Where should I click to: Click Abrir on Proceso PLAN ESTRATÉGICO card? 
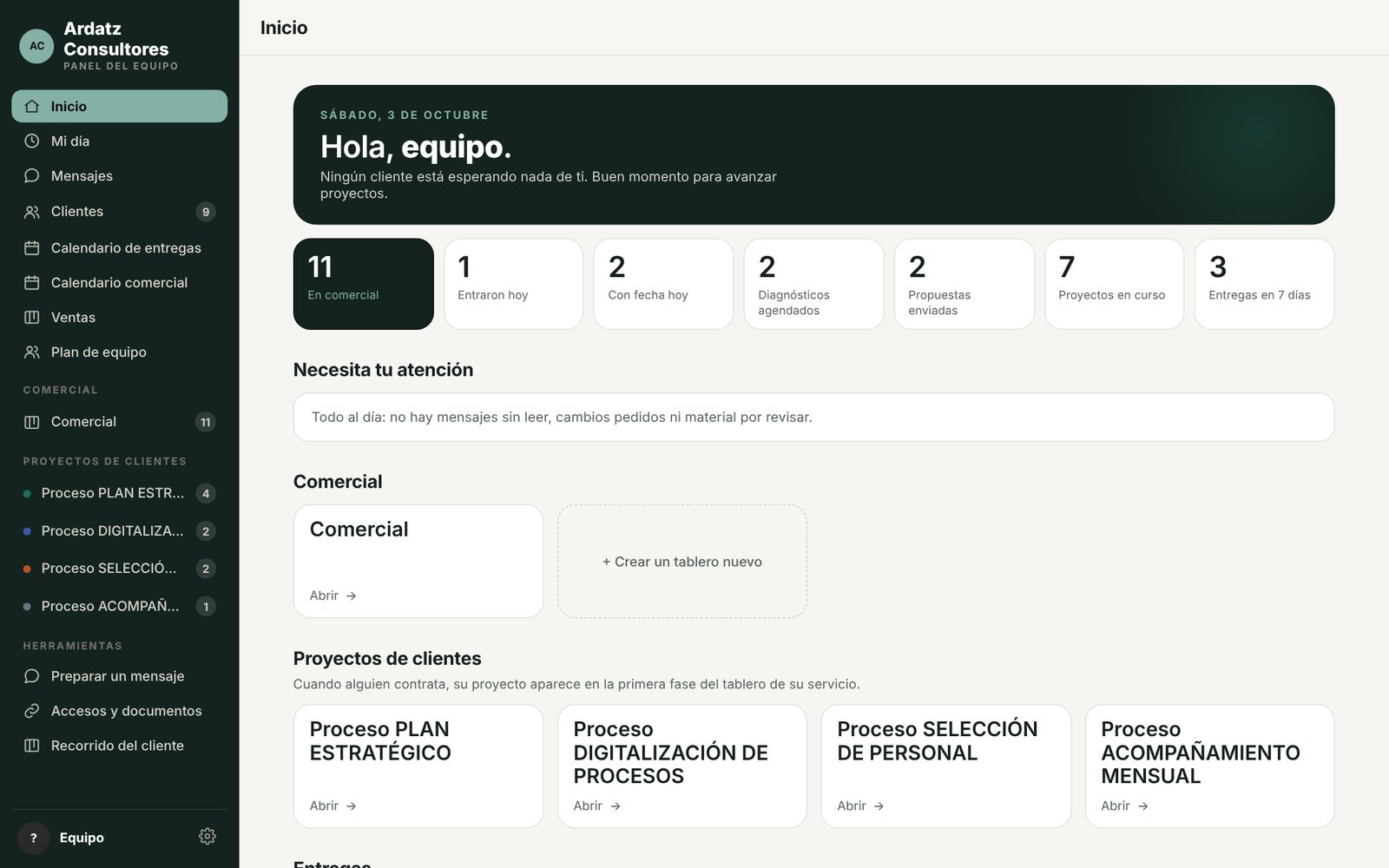click(332, 806)
